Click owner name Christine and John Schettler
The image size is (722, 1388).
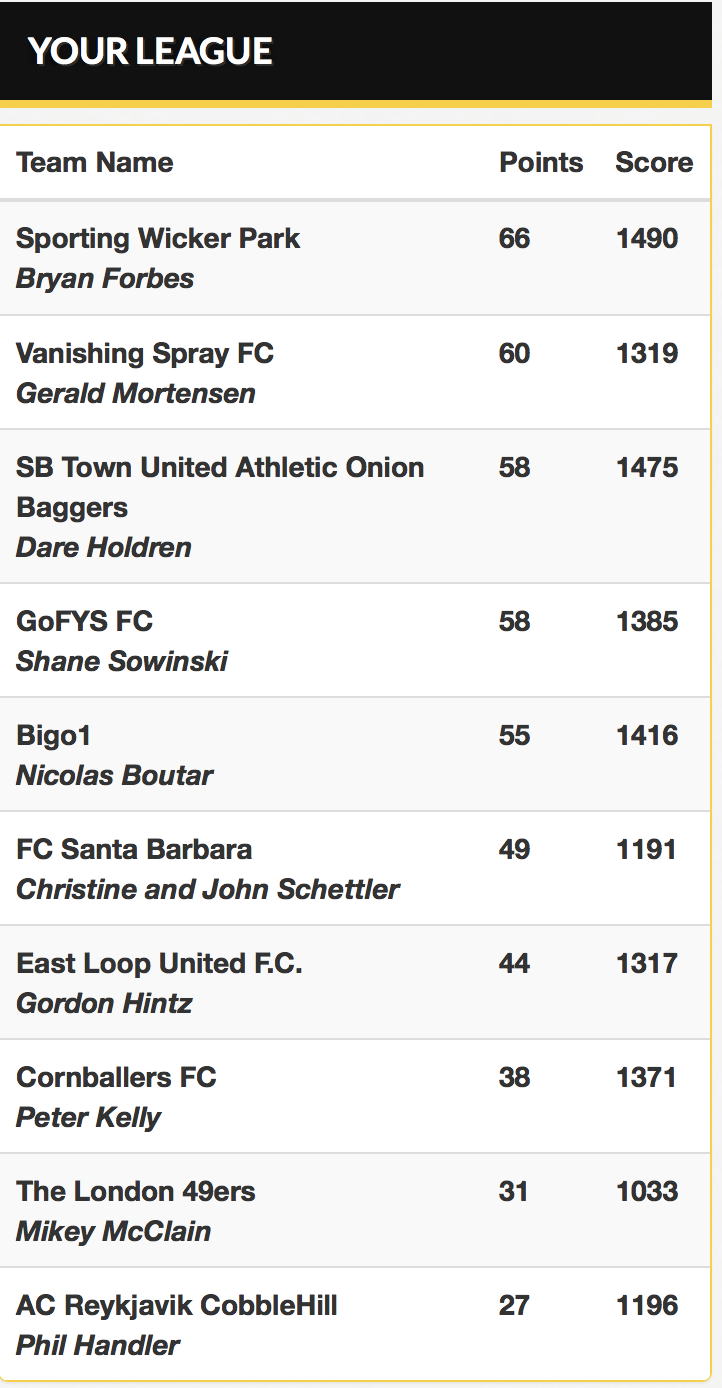coord(208,889)
